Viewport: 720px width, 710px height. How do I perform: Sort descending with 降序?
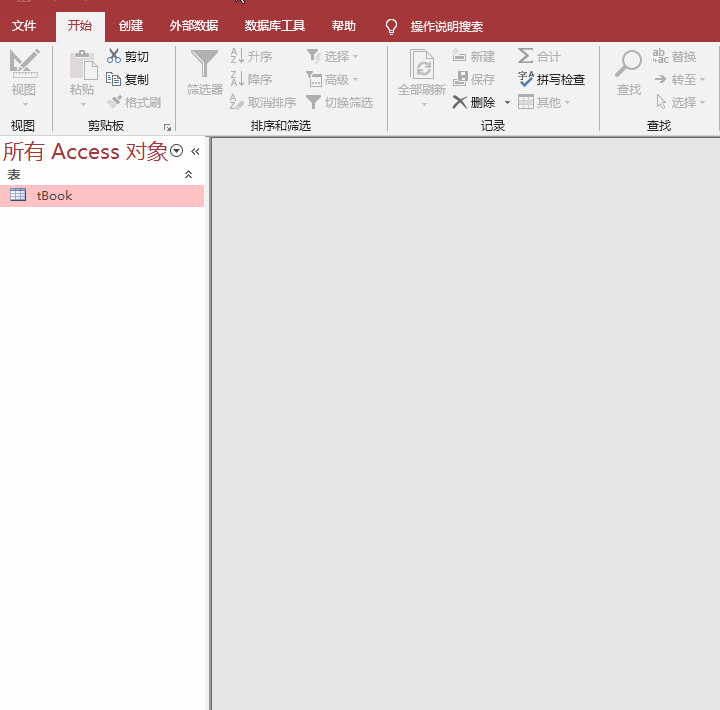(251, 79)
